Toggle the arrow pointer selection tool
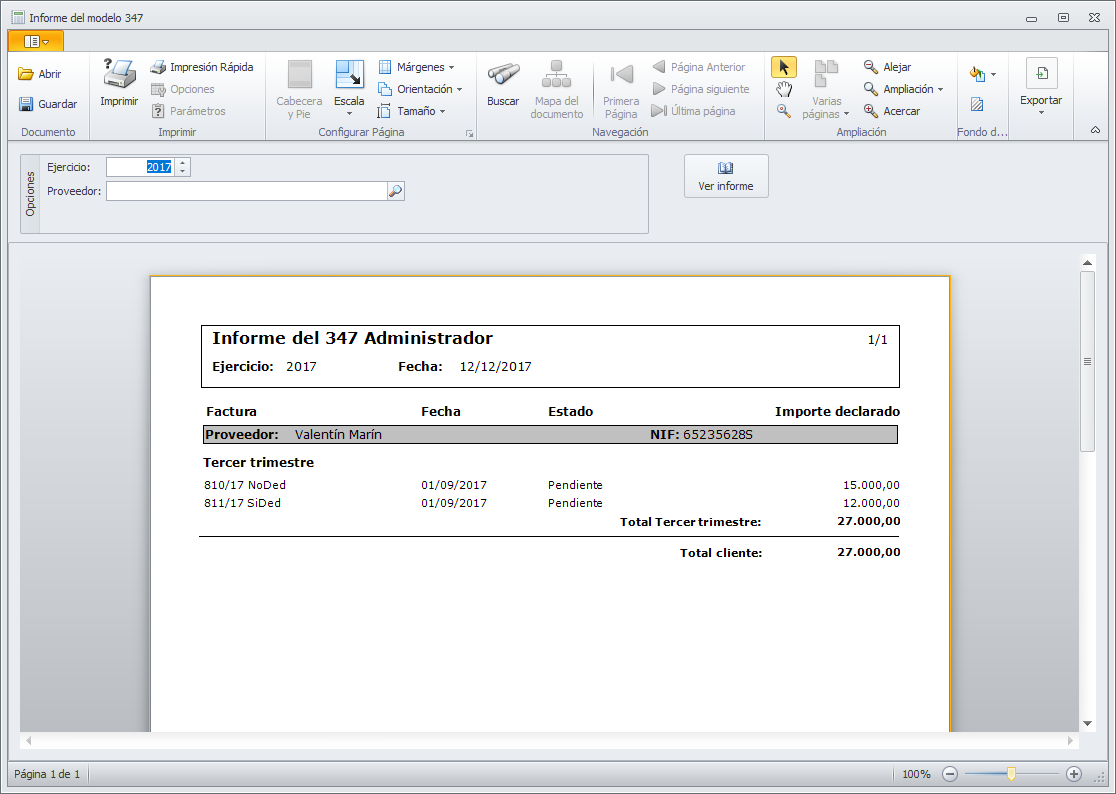 tap(784, 67)
